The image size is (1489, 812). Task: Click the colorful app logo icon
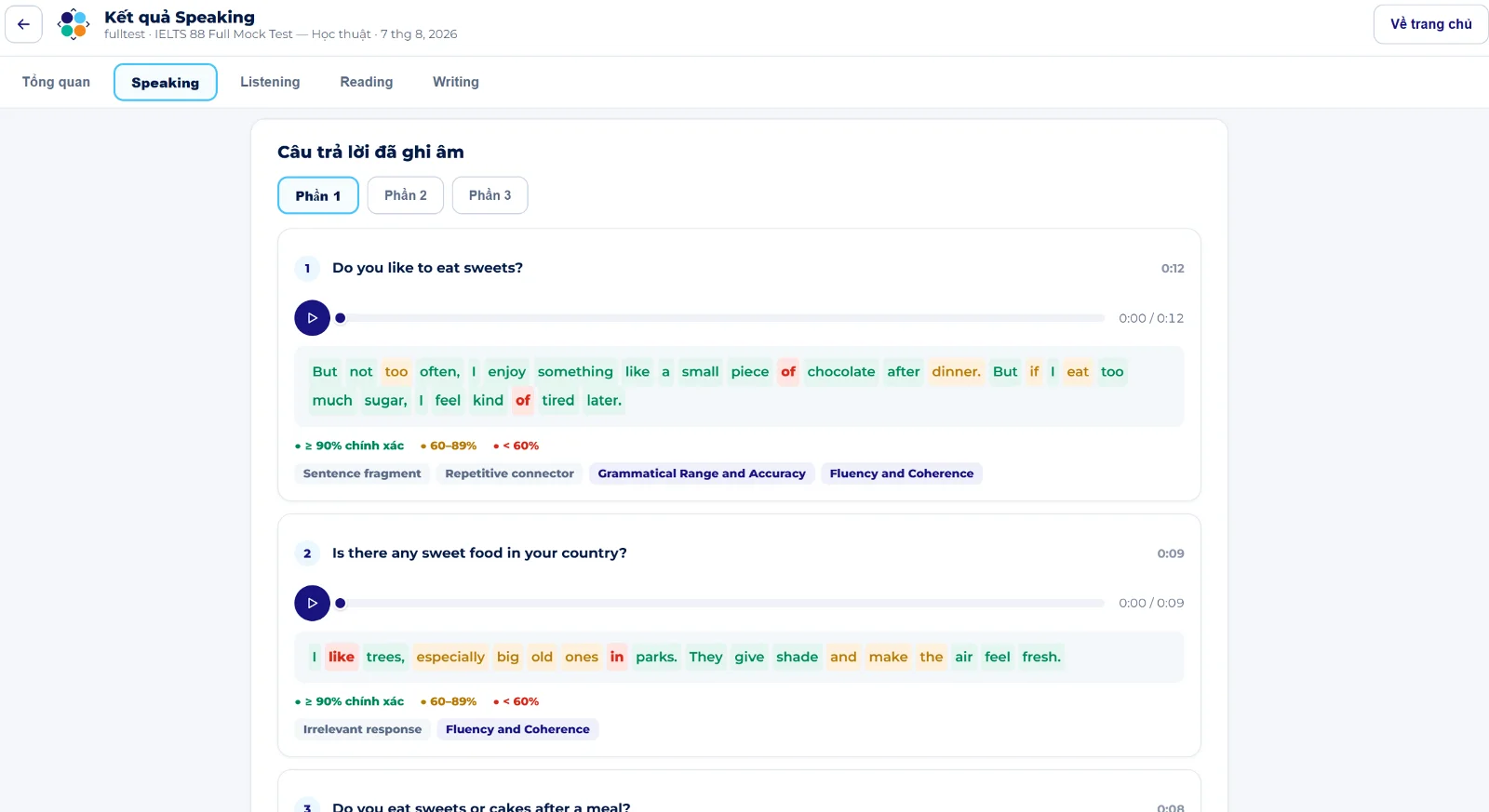pyautogui.click(x=74, y=24)
